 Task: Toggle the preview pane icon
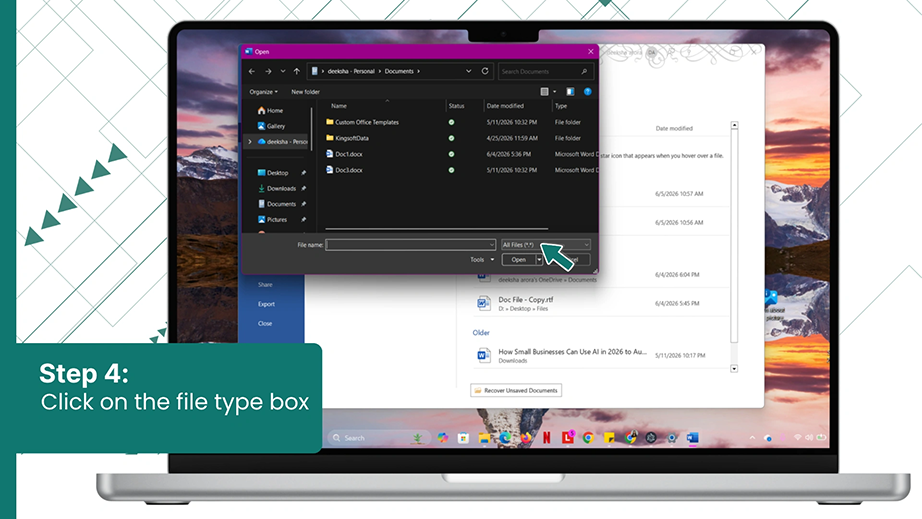pos(570,92)
